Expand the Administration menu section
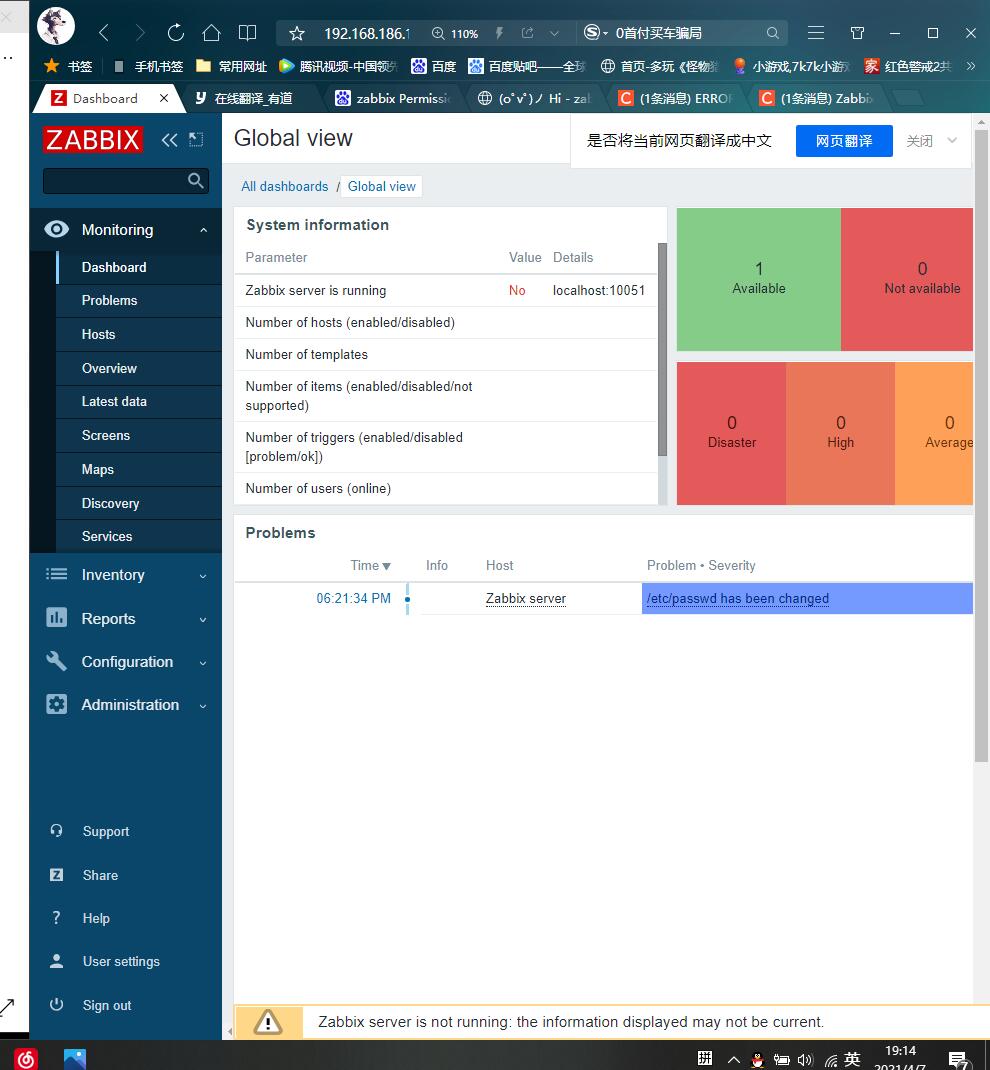 click(x=203, y=705)
